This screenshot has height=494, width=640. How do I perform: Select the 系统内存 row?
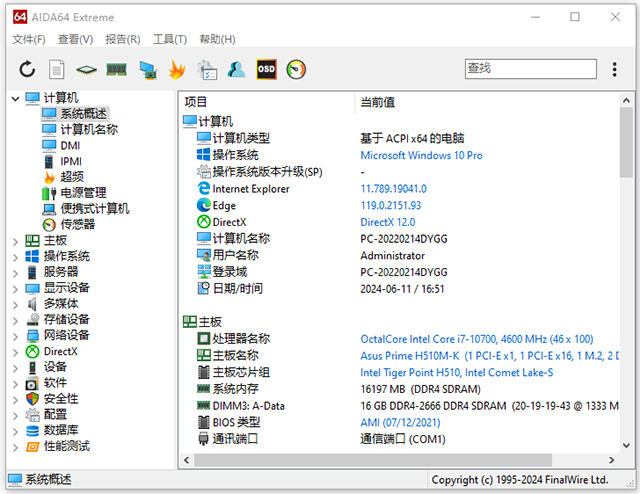(x=399, y=389)
